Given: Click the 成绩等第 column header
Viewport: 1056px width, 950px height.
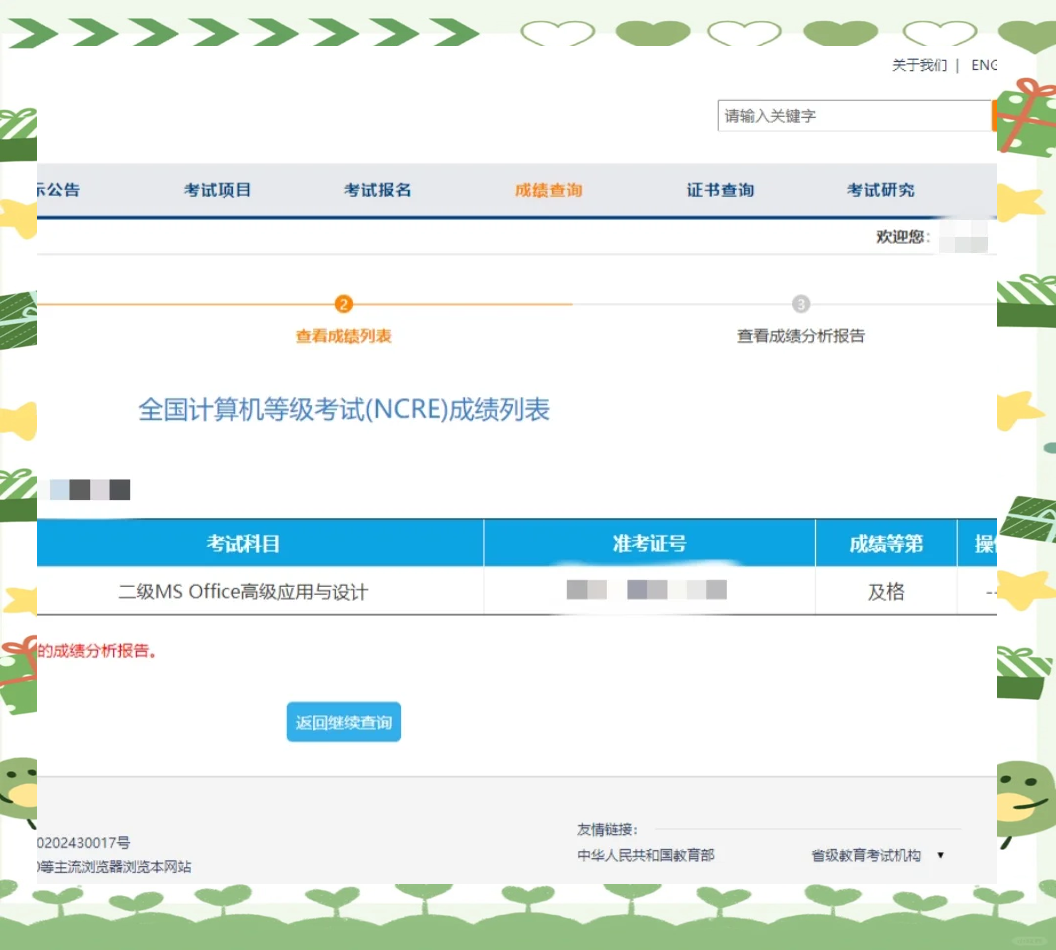Looking at the screenshot, I should point(886,544).
